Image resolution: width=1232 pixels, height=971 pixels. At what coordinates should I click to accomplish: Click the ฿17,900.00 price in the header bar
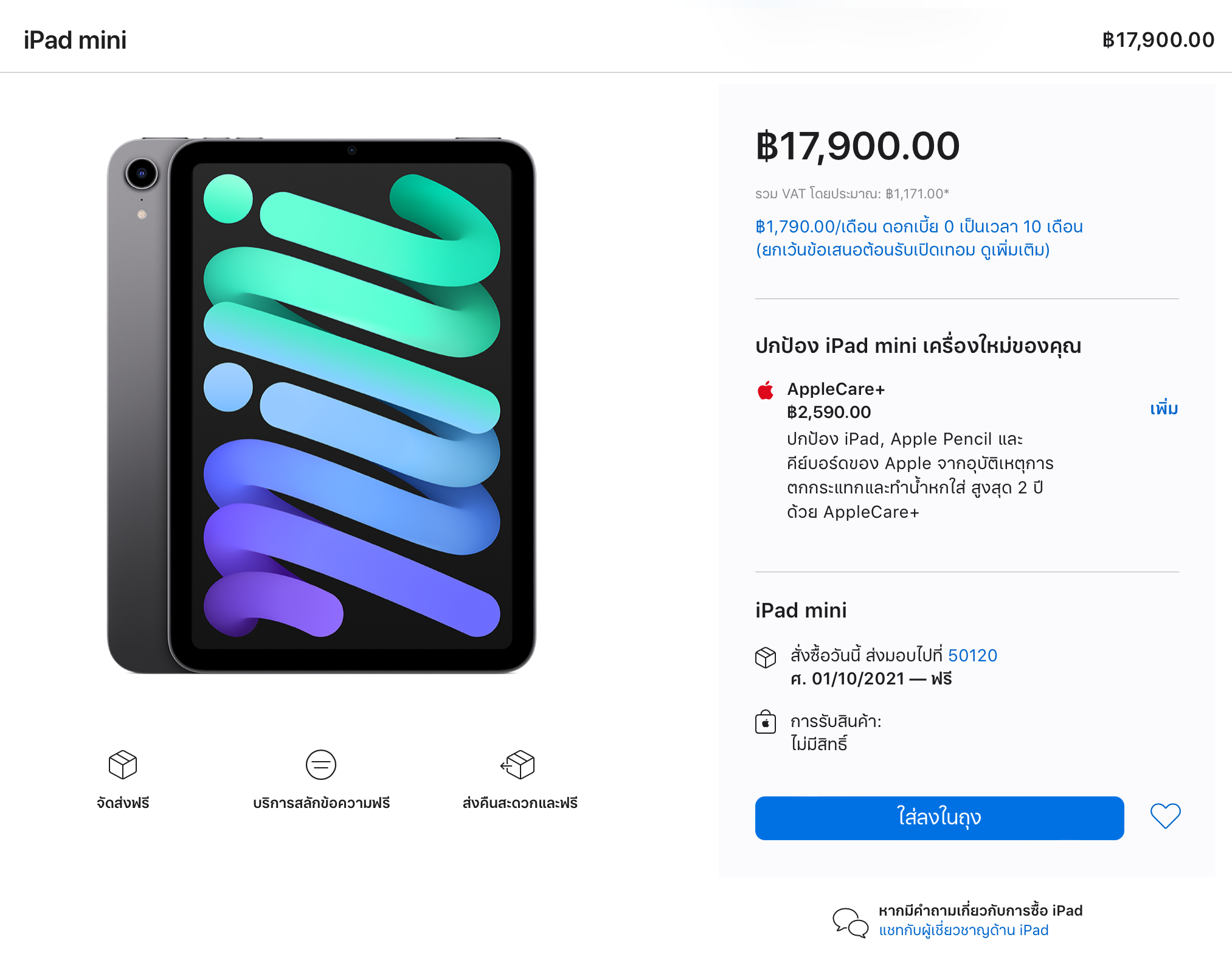1158,40
